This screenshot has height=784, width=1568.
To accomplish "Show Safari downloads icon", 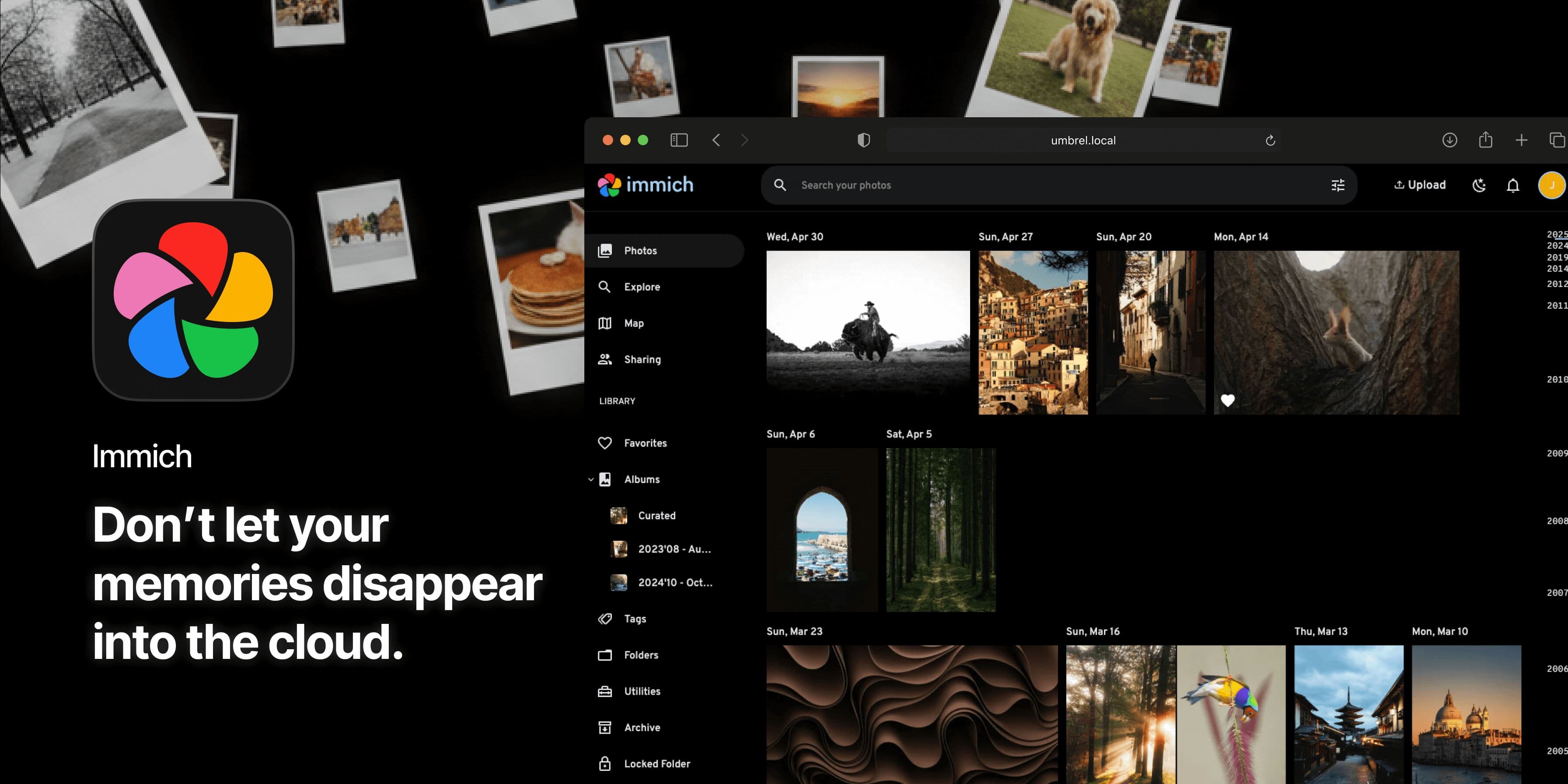I will click(1449, 140).
